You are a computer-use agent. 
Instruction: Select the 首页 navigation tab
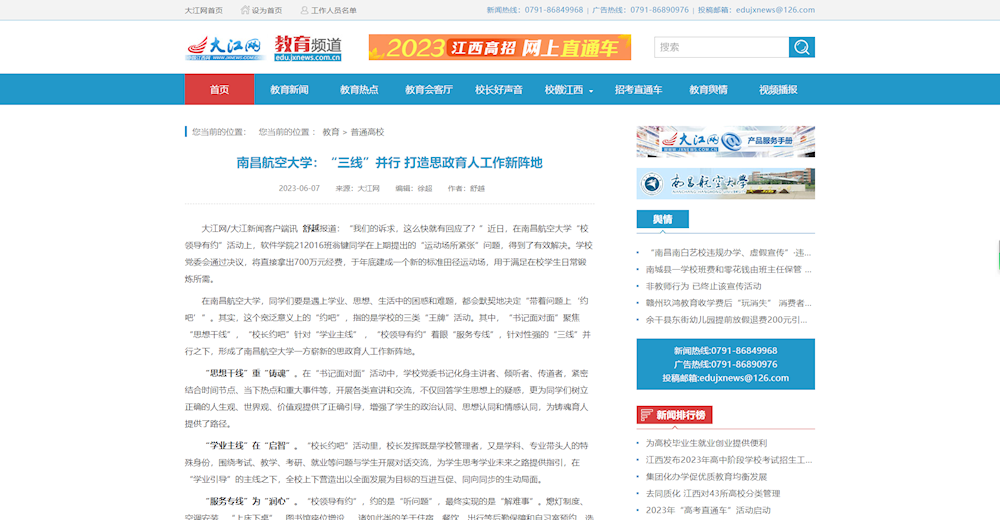[x=219, y=90]
